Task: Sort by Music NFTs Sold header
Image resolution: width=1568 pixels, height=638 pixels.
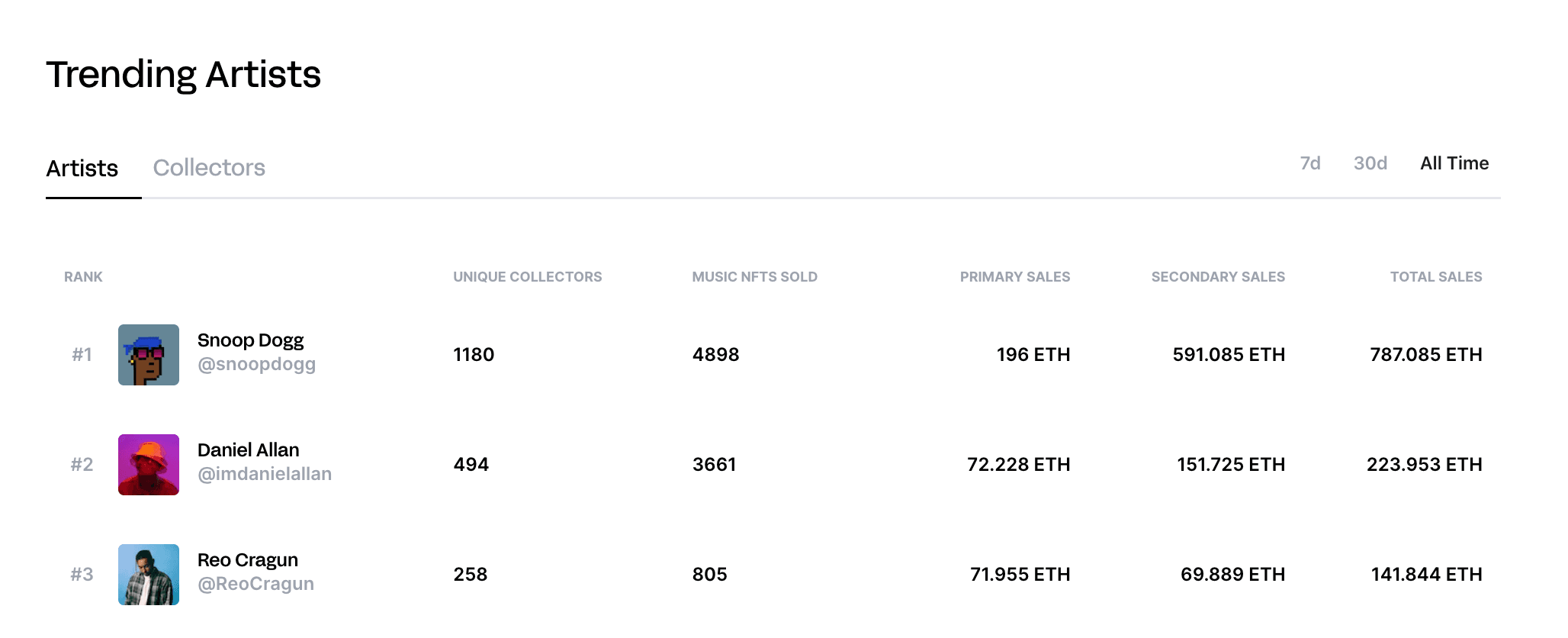Action: point(755,277)
